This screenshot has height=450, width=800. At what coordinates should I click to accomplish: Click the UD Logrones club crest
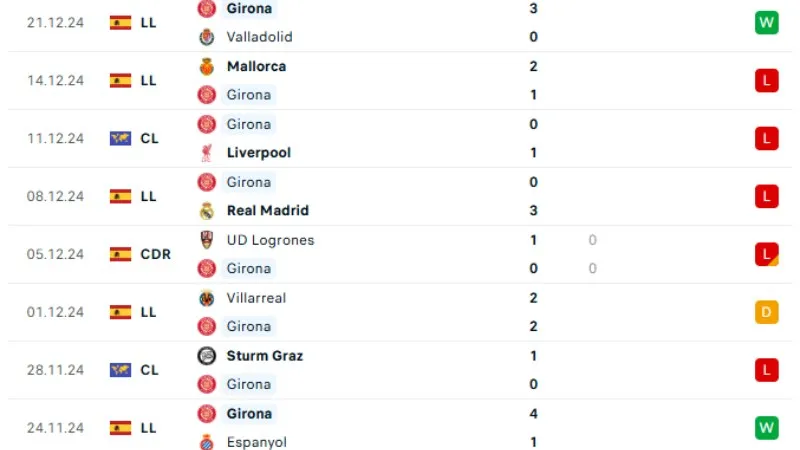point(207,240)
